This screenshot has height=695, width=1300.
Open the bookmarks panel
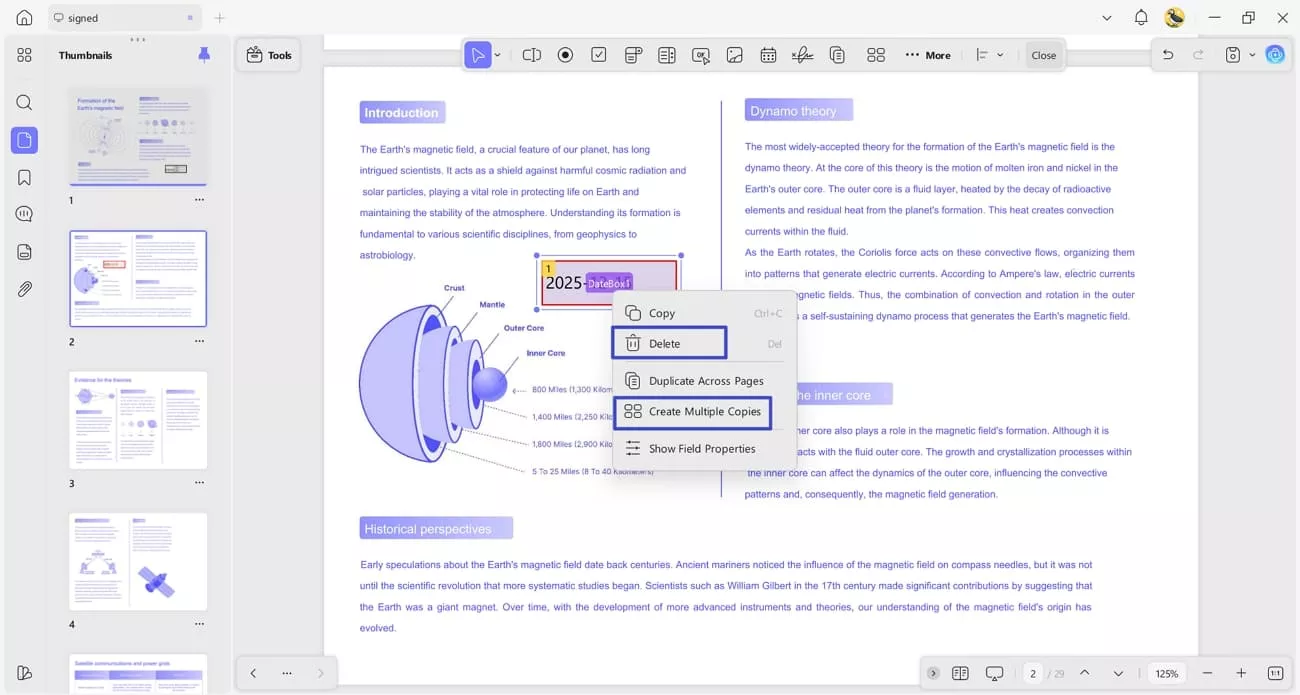pos(25,177)
